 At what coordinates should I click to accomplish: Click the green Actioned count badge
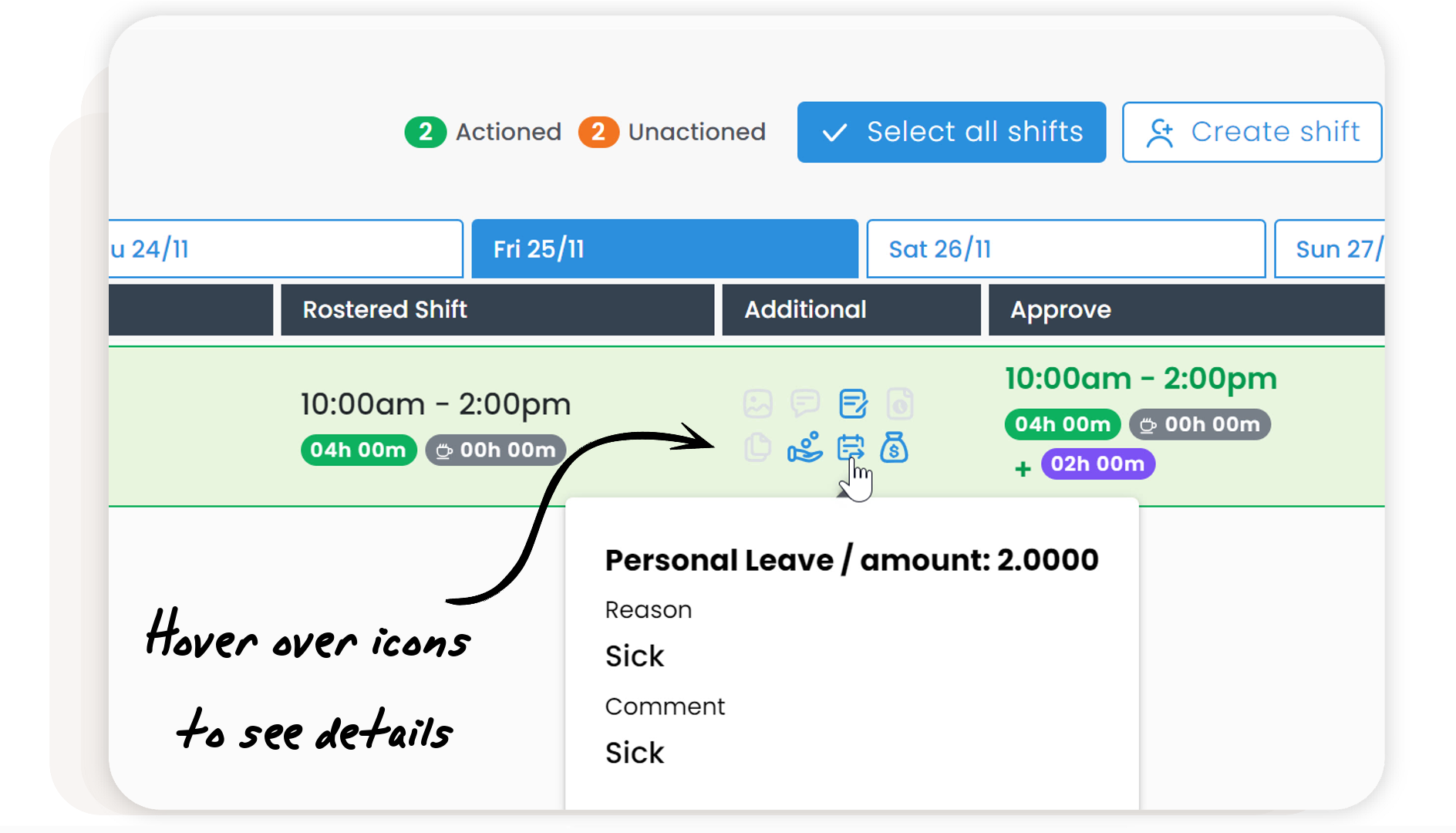(x=425, y=132)
